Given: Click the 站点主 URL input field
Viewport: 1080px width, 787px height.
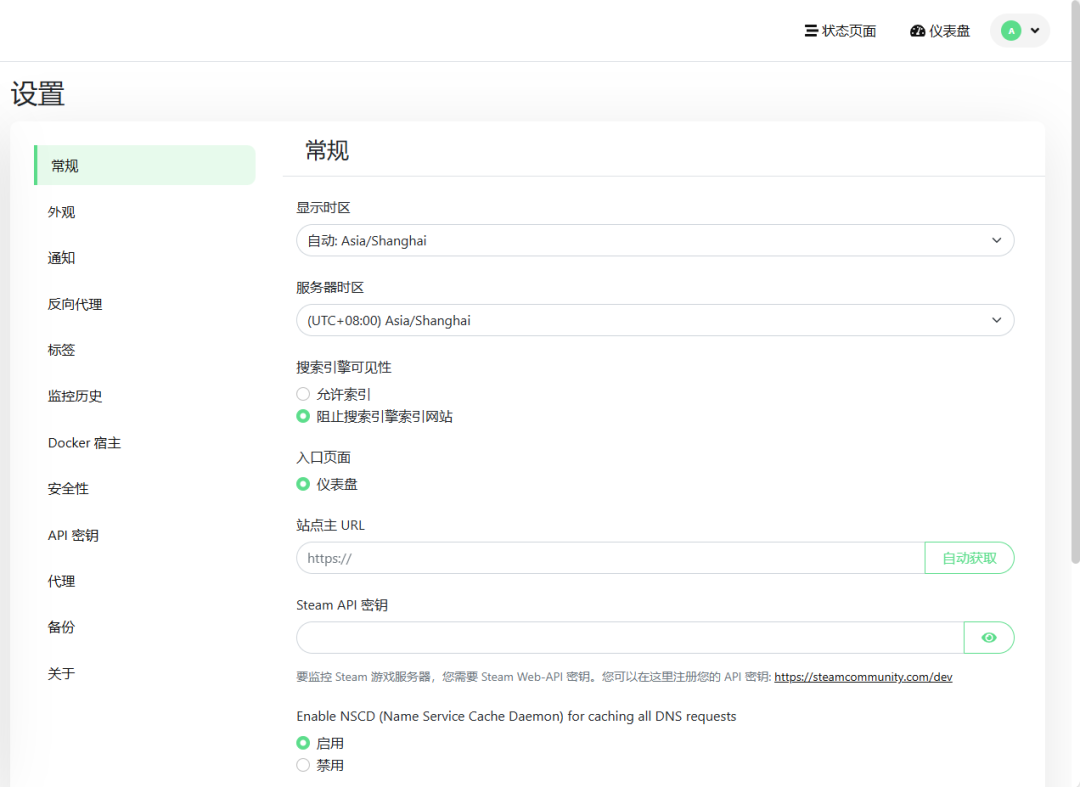Looking at the screenshot, I should [x=610, y=558].
